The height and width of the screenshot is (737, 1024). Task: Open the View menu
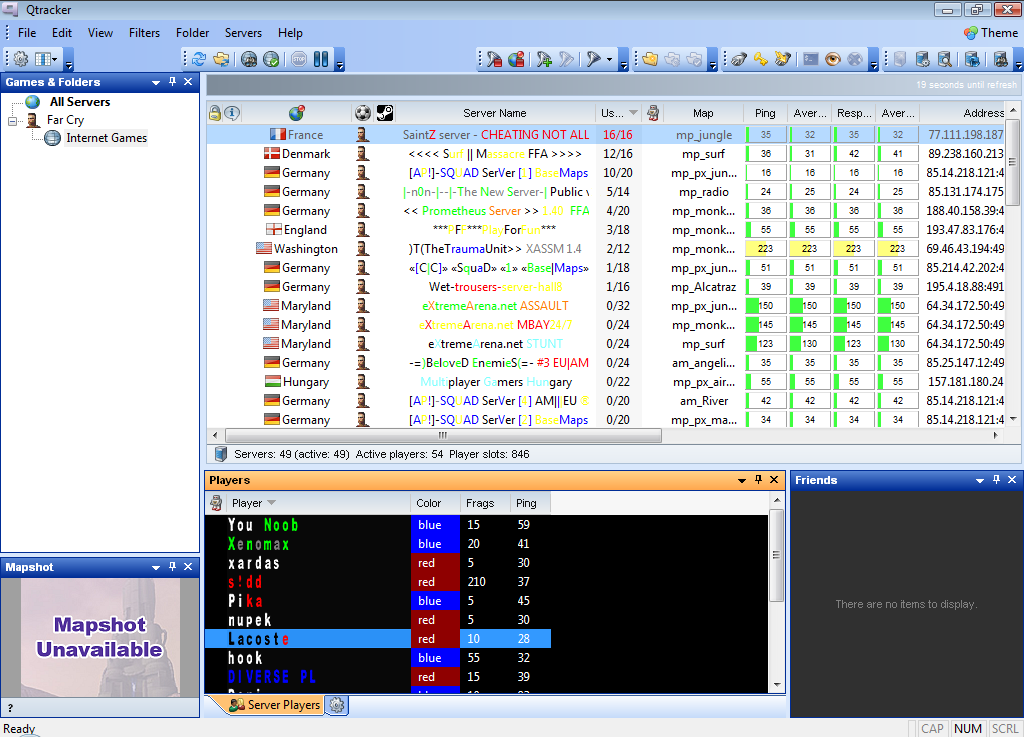pyautogui.click(x=100, y=33)
